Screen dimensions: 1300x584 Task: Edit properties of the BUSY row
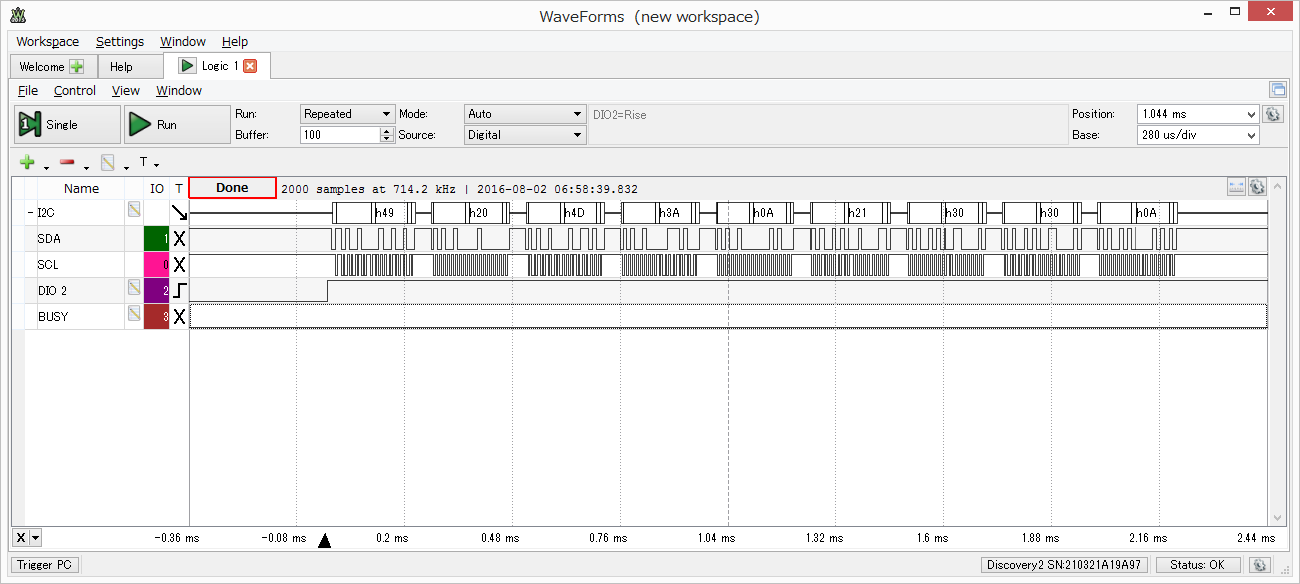(133, 313)
